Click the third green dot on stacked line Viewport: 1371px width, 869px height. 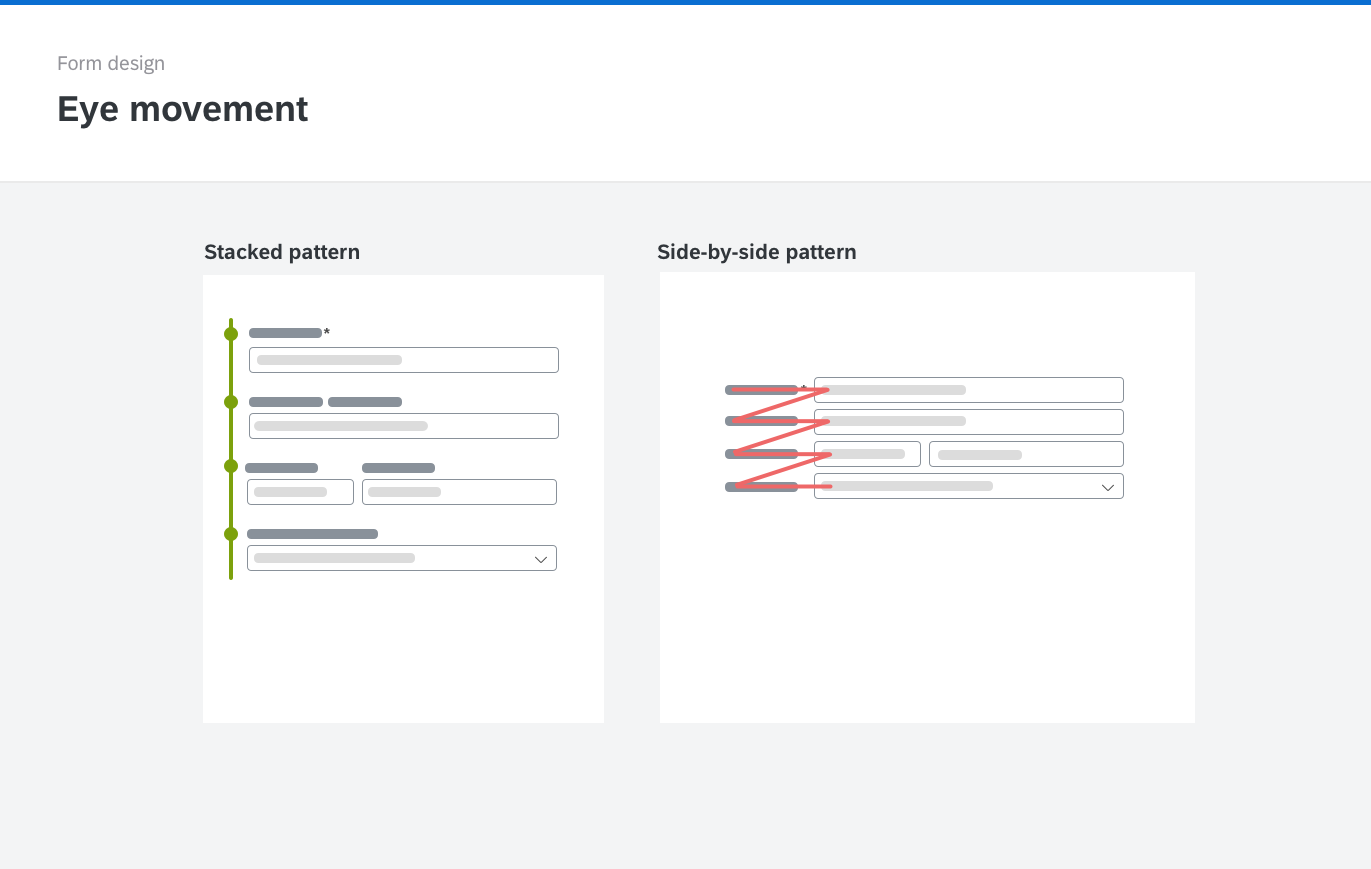(x=231, y=466)
